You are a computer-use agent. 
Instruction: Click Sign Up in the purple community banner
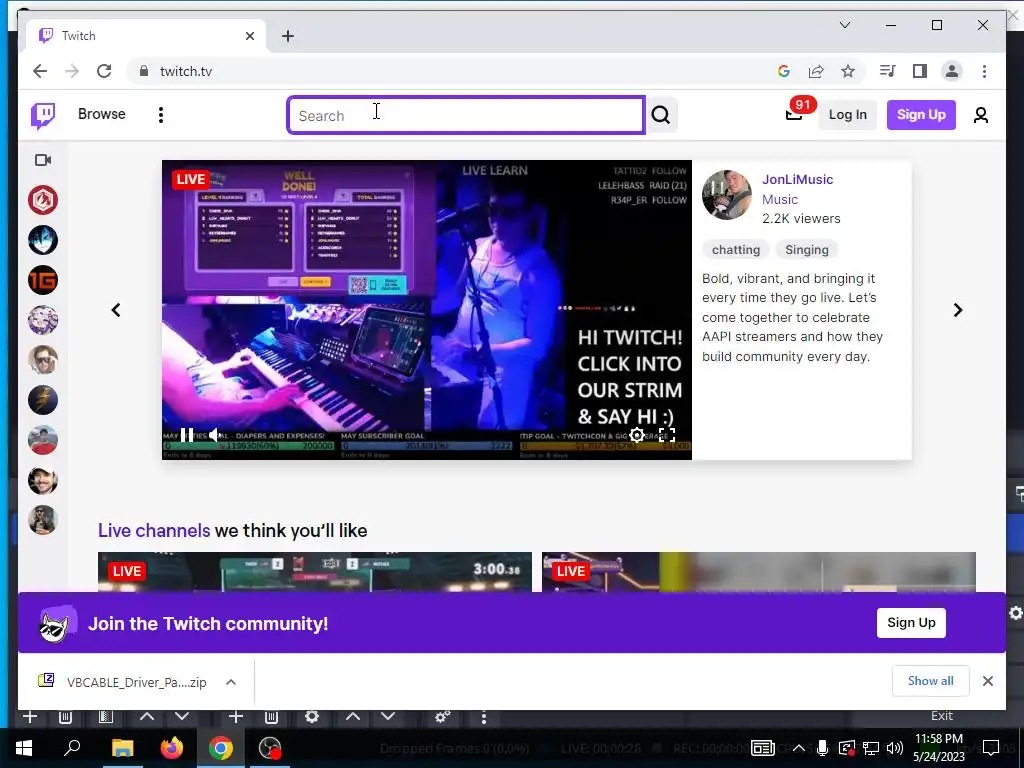[911, 623]
